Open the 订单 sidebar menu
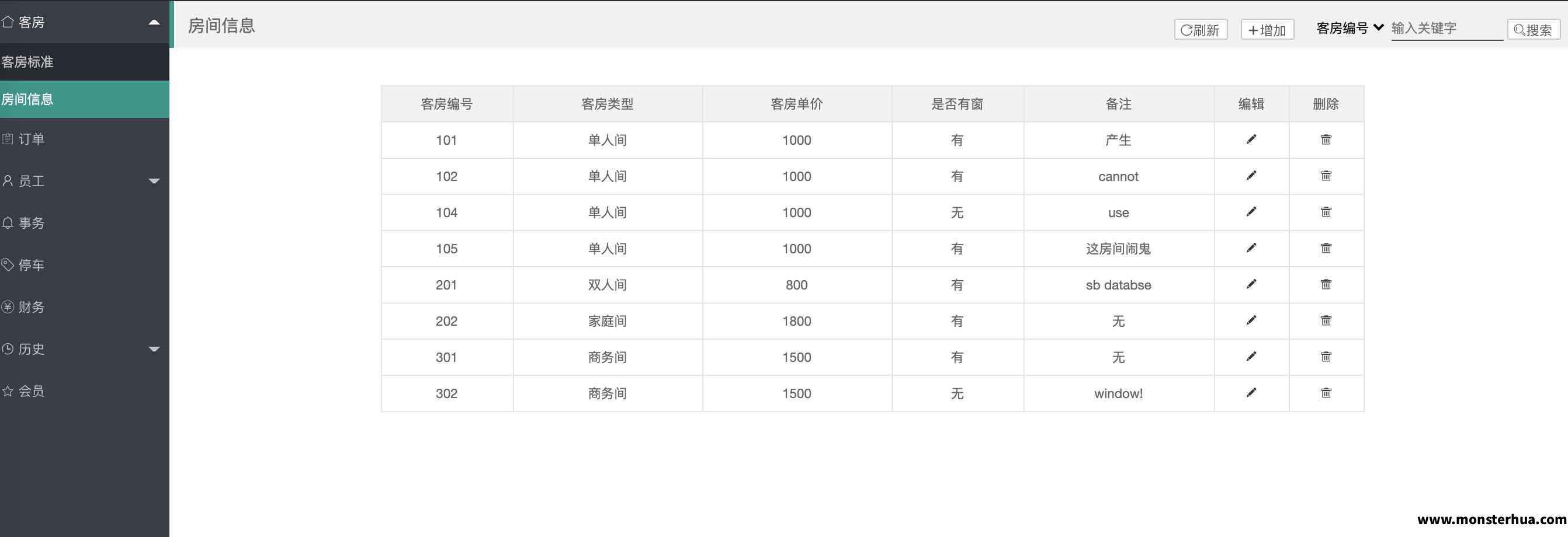Image resolution: width=1568 pixels, height=537 pixels. (x=85, y=140)
